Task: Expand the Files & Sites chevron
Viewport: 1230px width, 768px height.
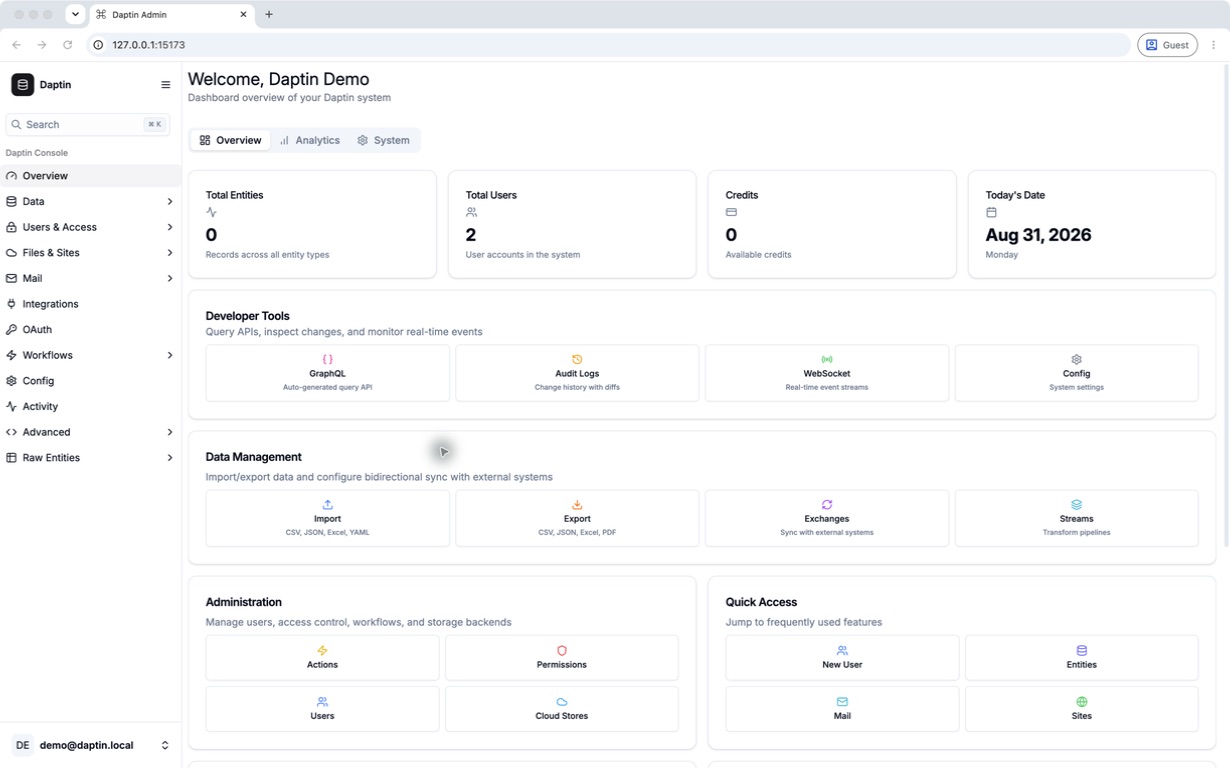Action: 170,253
